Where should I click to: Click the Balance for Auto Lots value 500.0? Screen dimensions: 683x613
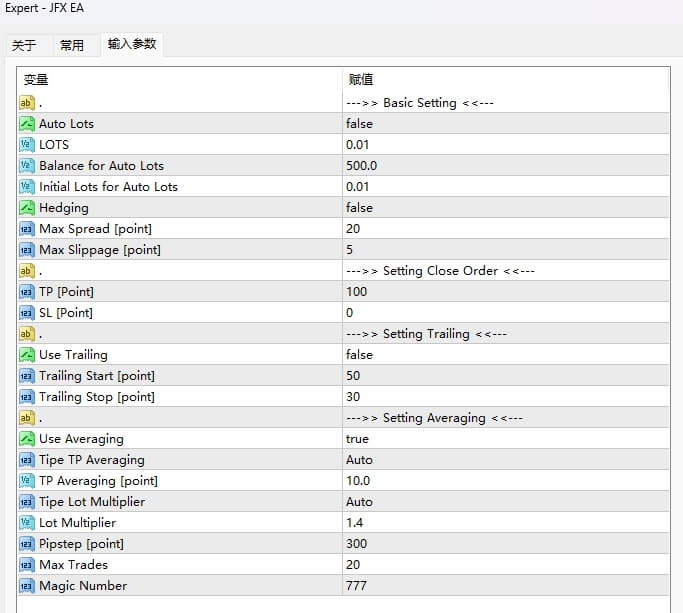point(362,166)
